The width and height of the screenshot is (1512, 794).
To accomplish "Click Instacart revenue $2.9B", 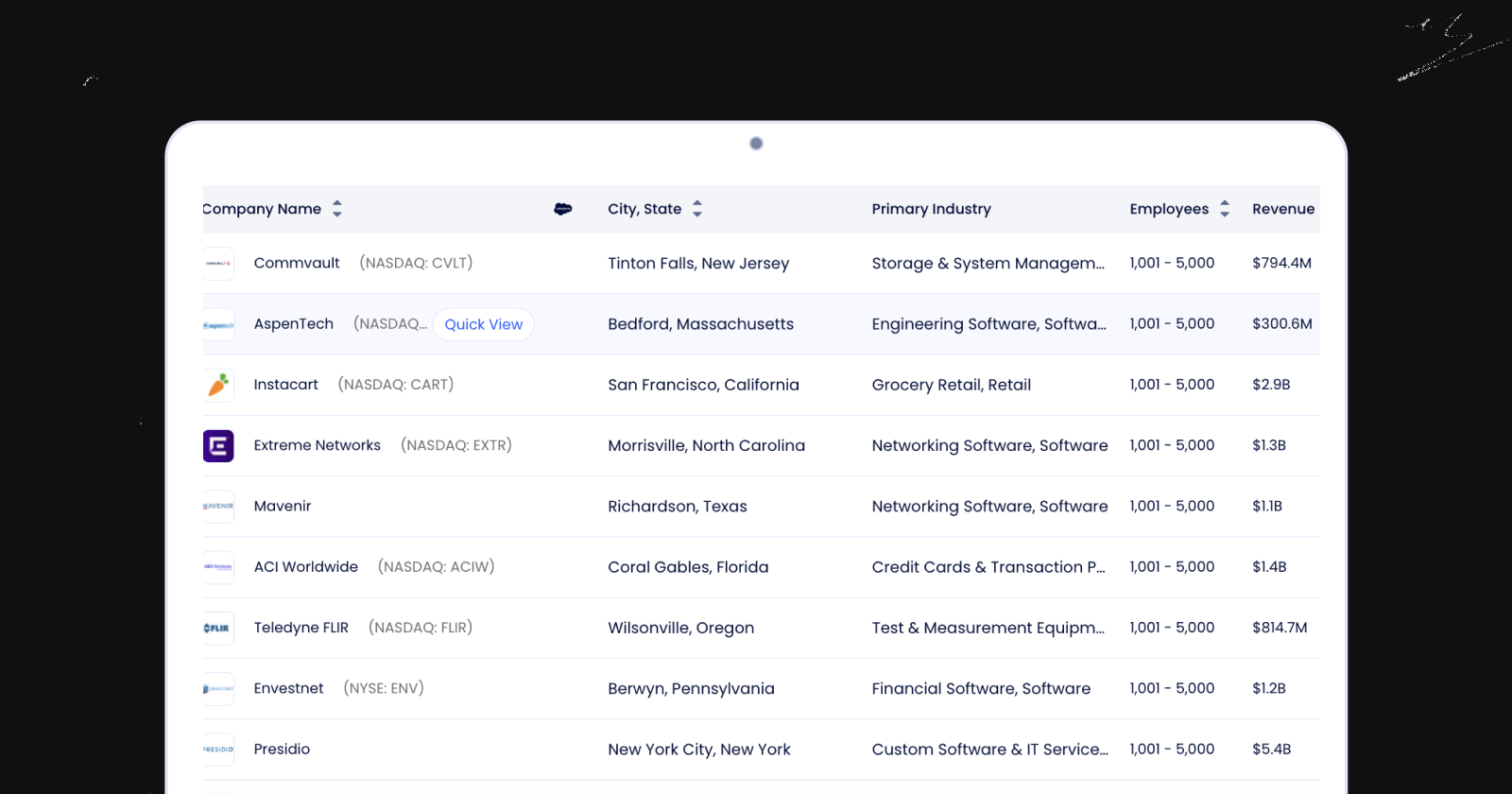I will (x=1272, y=385).
